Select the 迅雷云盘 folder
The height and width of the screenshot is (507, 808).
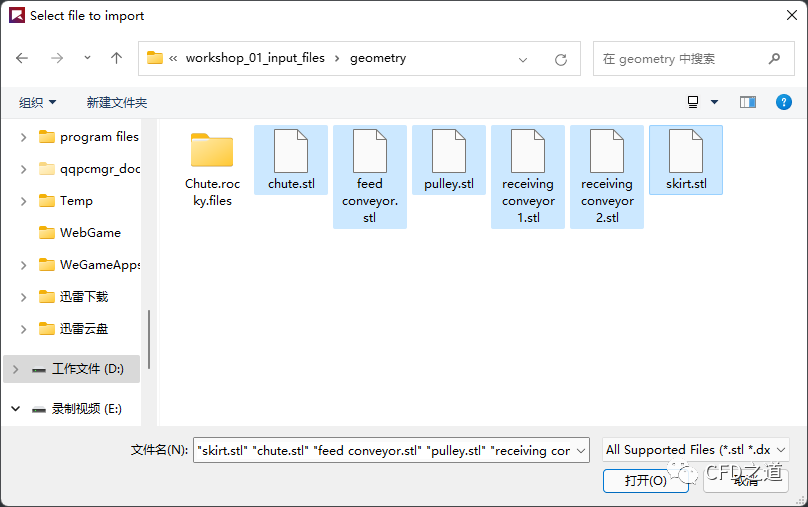[73, 329]
